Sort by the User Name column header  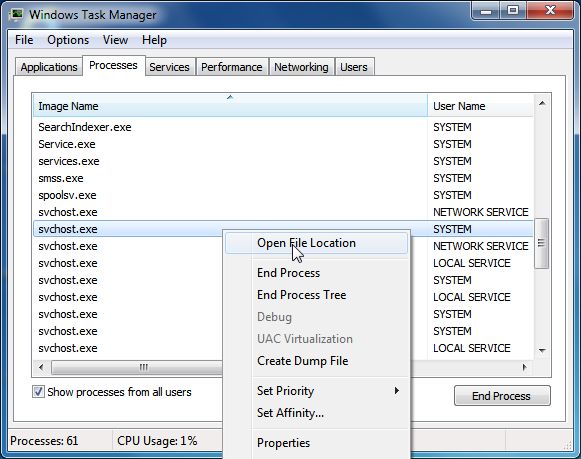(481, 106)
